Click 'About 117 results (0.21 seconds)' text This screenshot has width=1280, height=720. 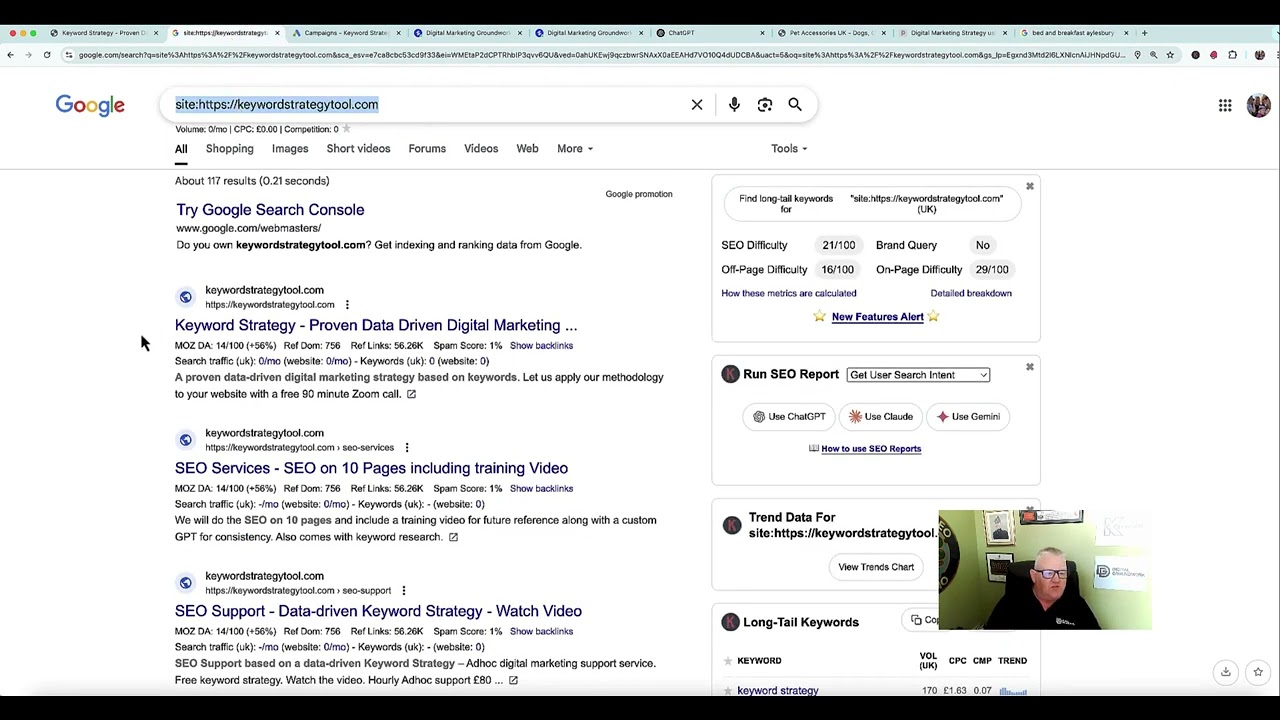click(x=252, y=181)
